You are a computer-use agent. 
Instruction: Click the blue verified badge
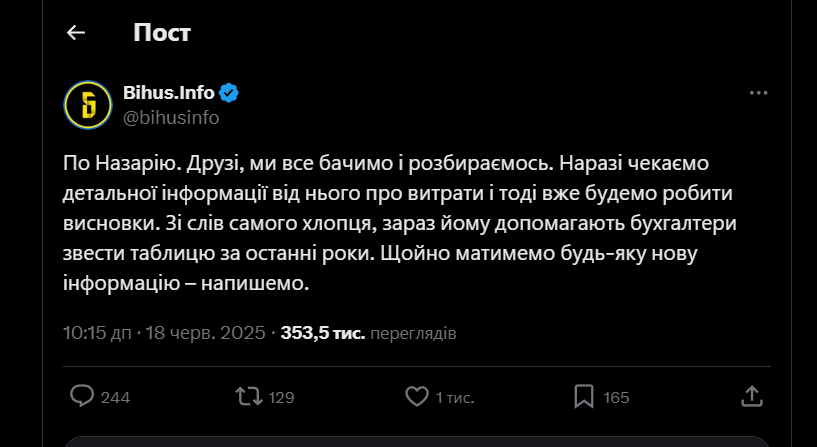click(x=229, y=94)
